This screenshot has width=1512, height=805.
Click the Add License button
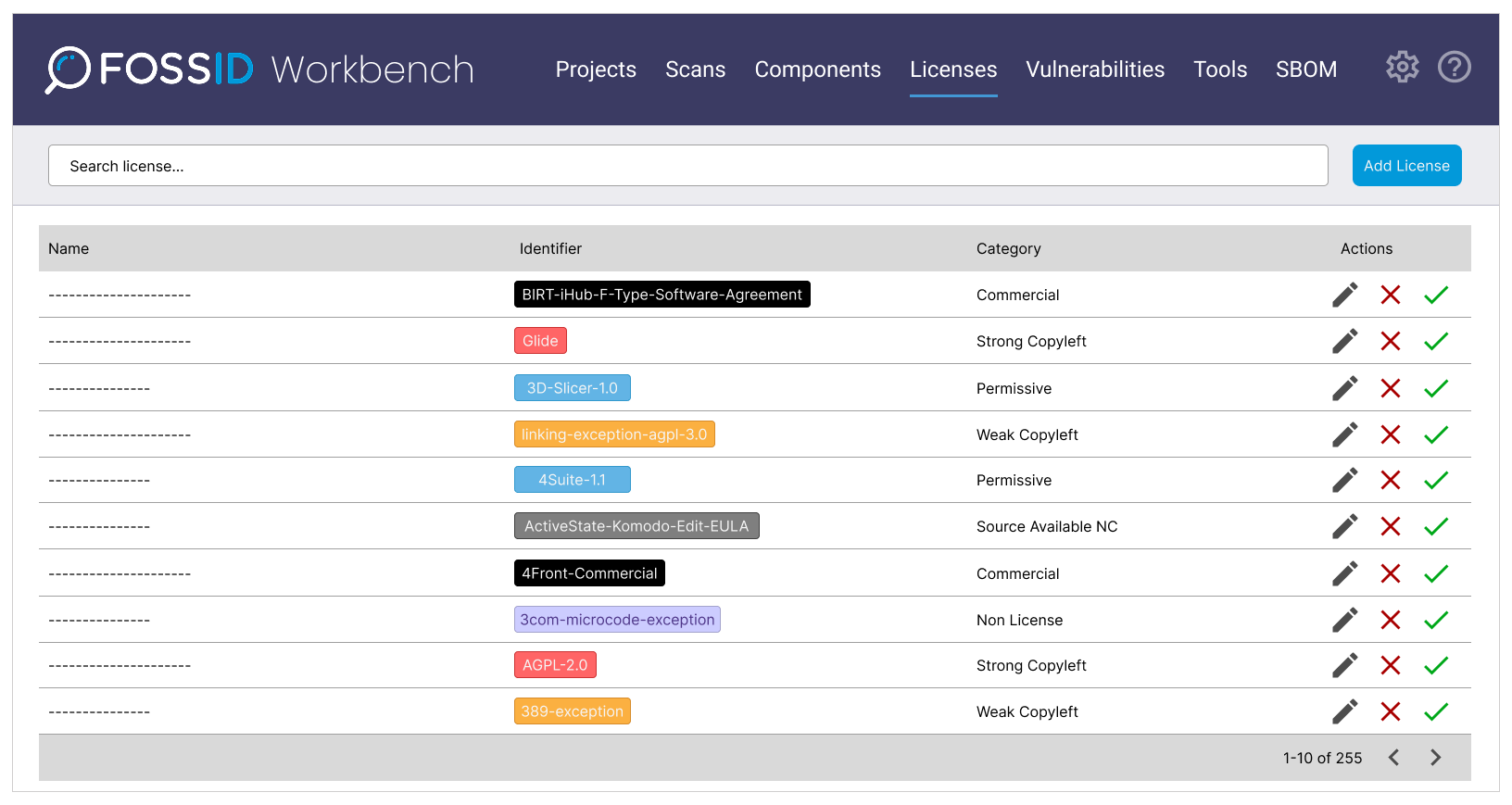coord(1407,166)
